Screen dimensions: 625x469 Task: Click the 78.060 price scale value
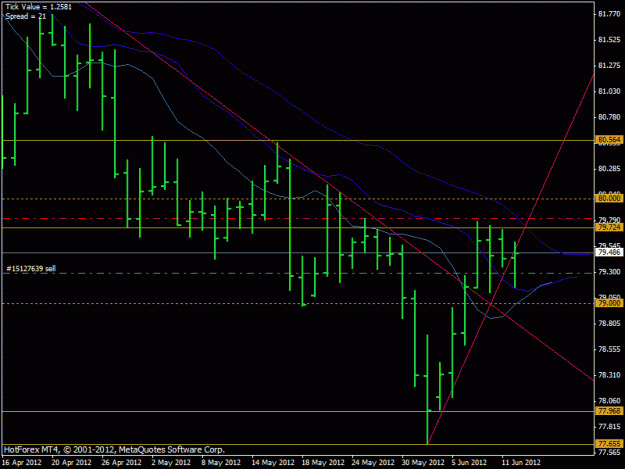609,401
